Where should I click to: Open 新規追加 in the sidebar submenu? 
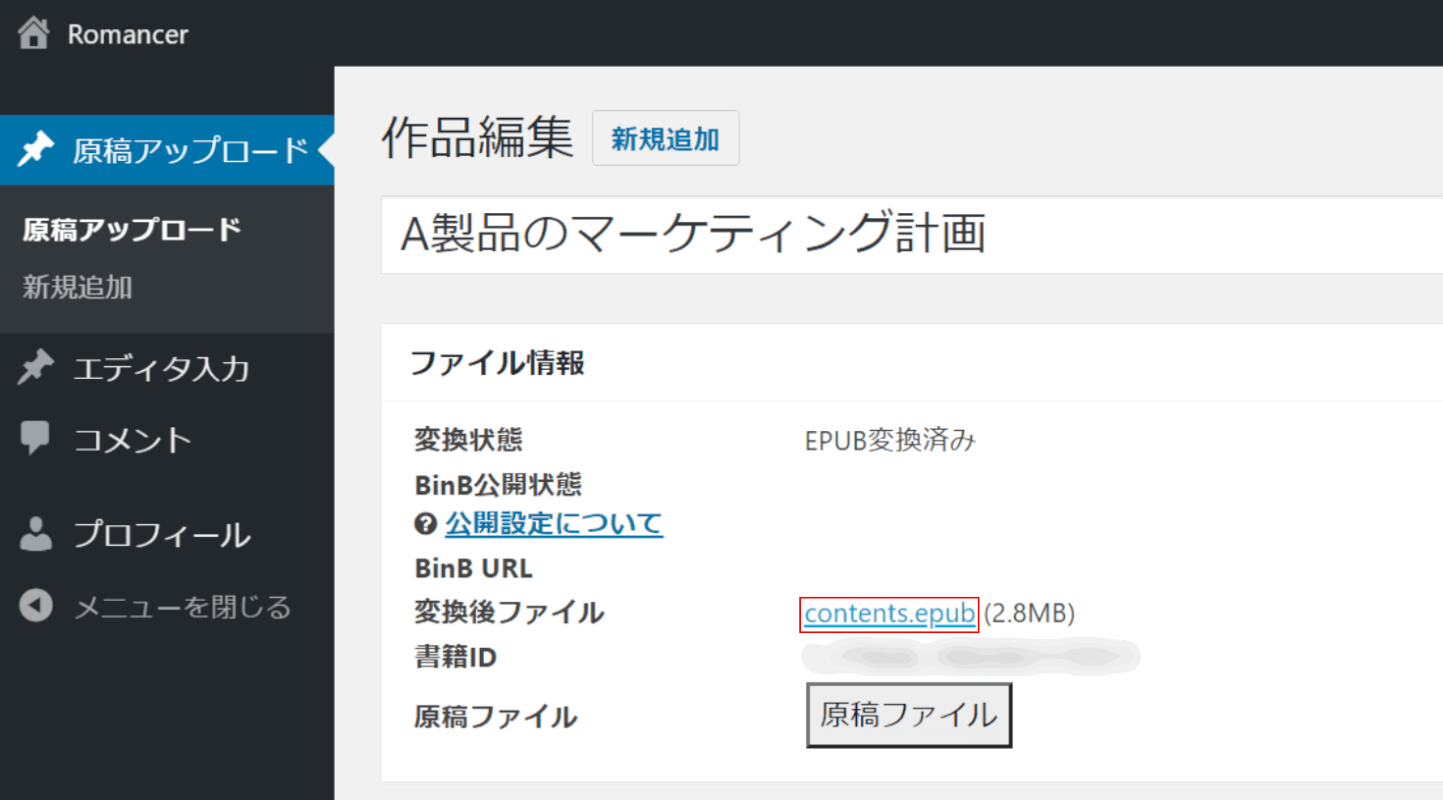78,288
